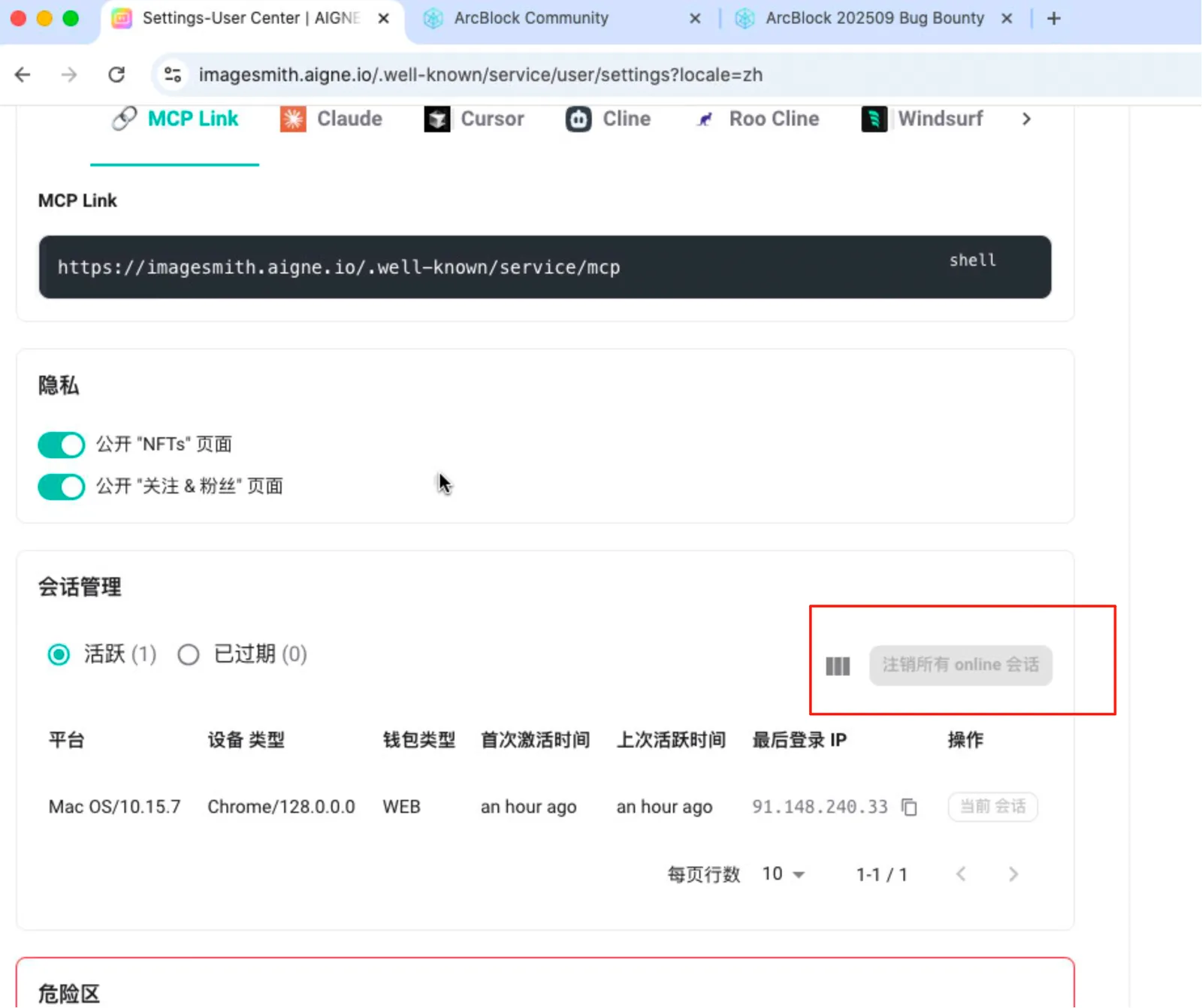Image resolution: width=1202 pixels, height=1008 pixels.
Task: Go to next page of sessions
Action: pos(1013,874)
